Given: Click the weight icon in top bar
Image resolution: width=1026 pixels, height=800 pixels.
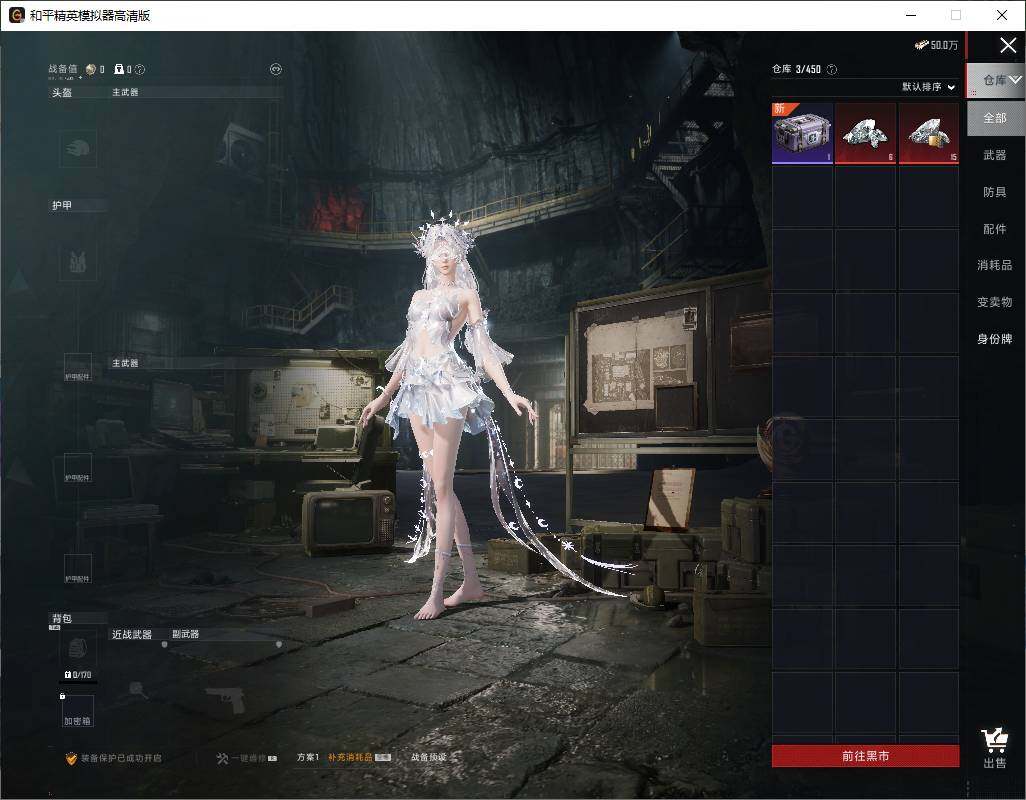Looking at the screenshot, I should click(x=119, y=69).
